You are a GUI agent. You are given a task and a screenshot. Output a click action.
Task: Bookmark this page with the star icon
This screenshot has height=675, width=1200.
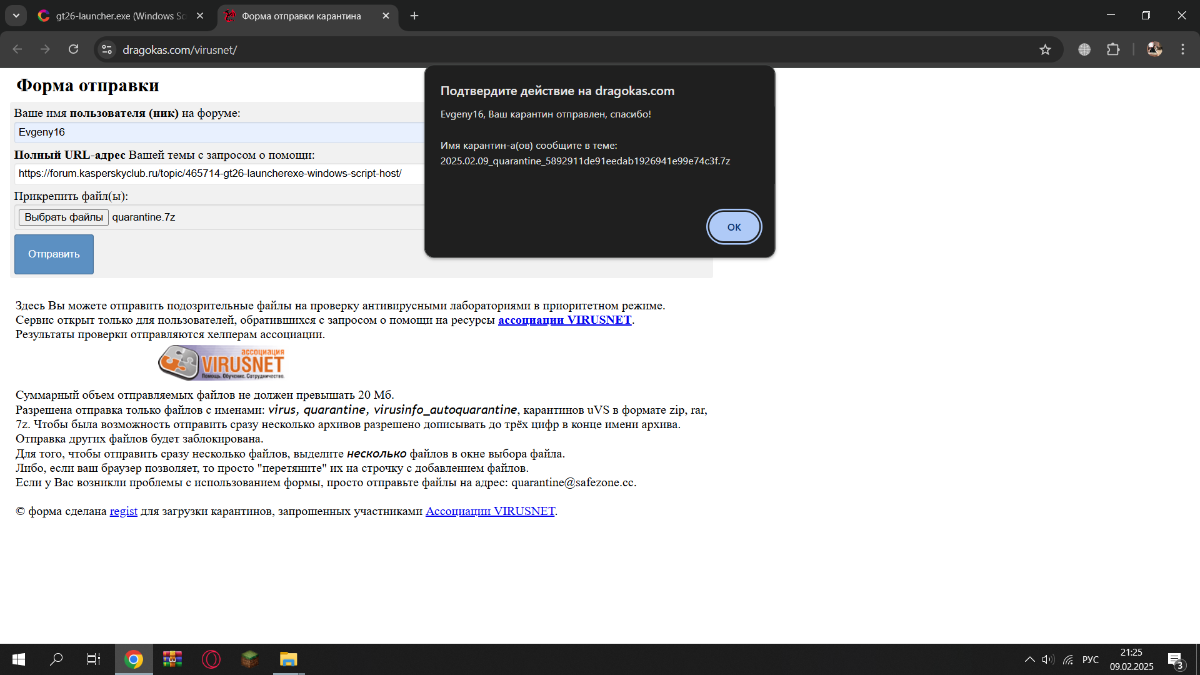[x=1045, y=49]
